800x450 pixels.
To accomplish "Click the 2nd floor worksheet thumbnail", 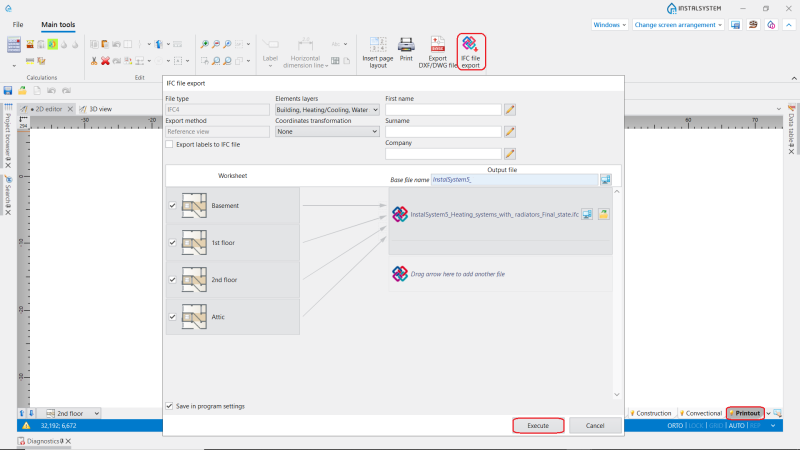I will (194, 280).
